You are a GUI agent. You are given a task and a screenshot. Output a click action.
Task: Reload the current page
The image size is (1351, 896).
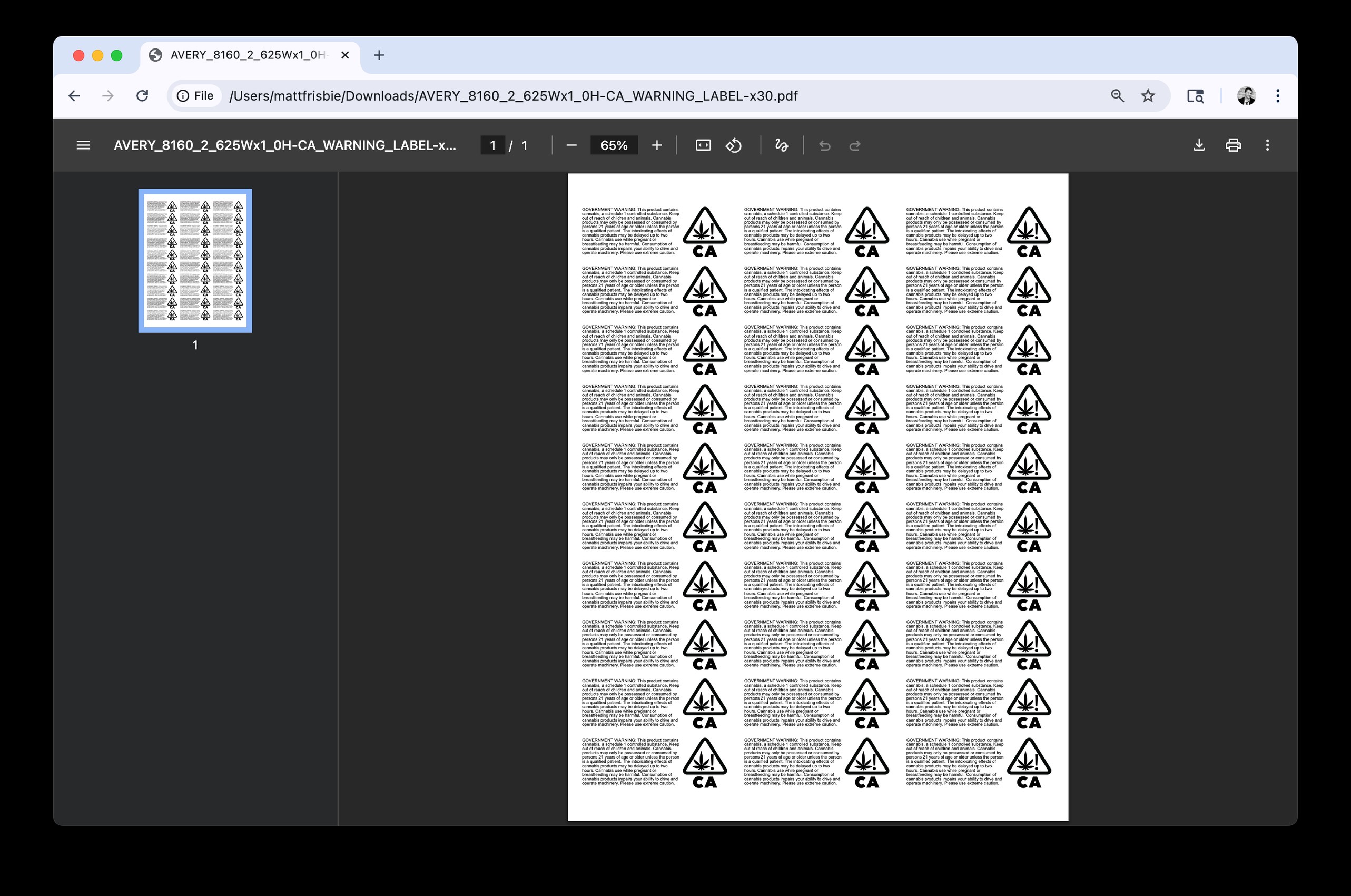pyautogui.click(x=142, y=95)
